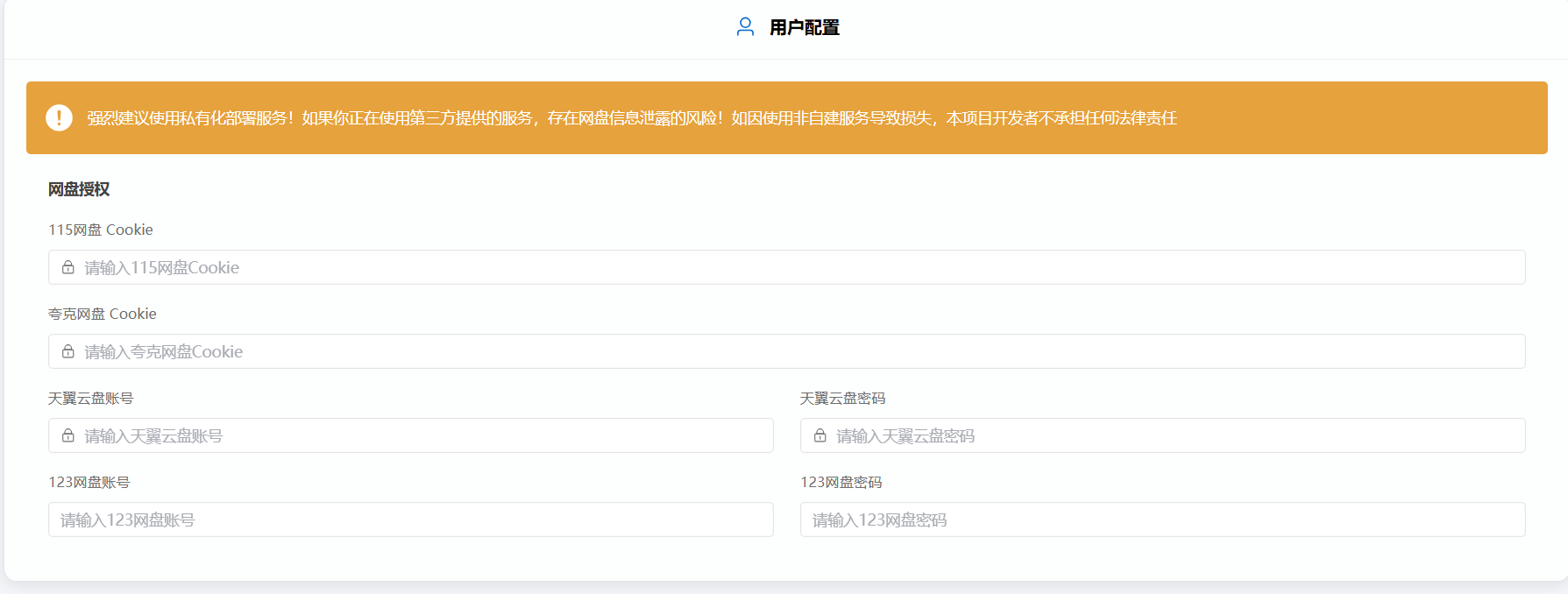Screen dimensions: 1568x594
Task: Click the 115网盘 Cookie label
Action: (101, 230)
